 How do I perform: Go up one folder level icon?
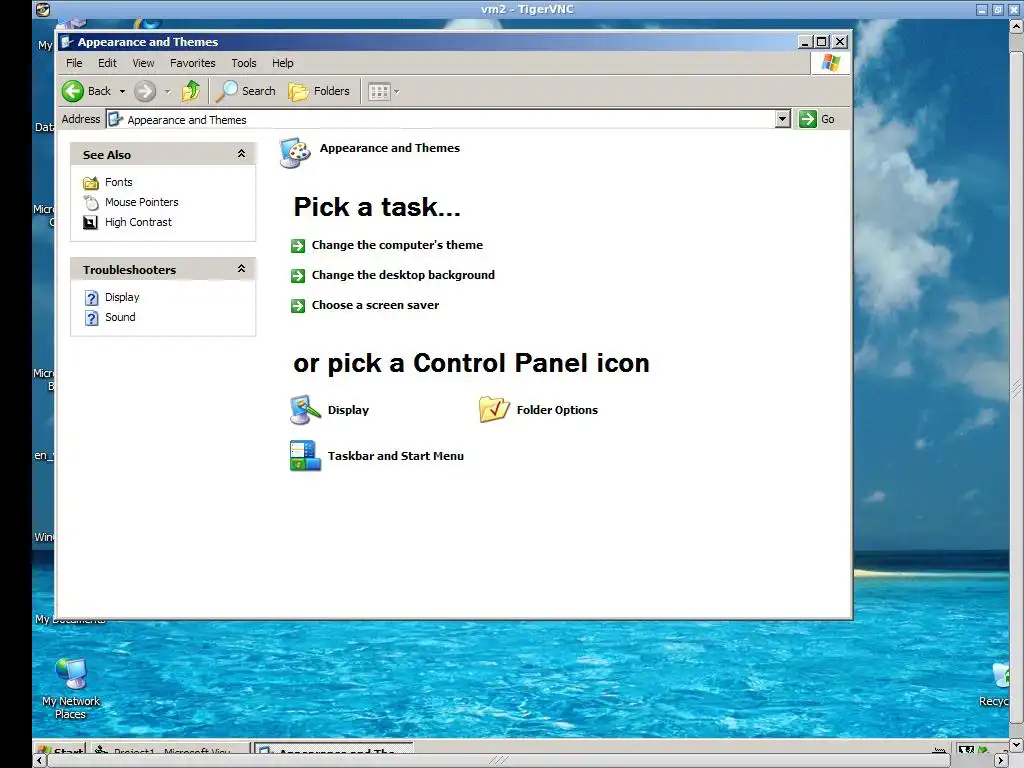(191, 91)
